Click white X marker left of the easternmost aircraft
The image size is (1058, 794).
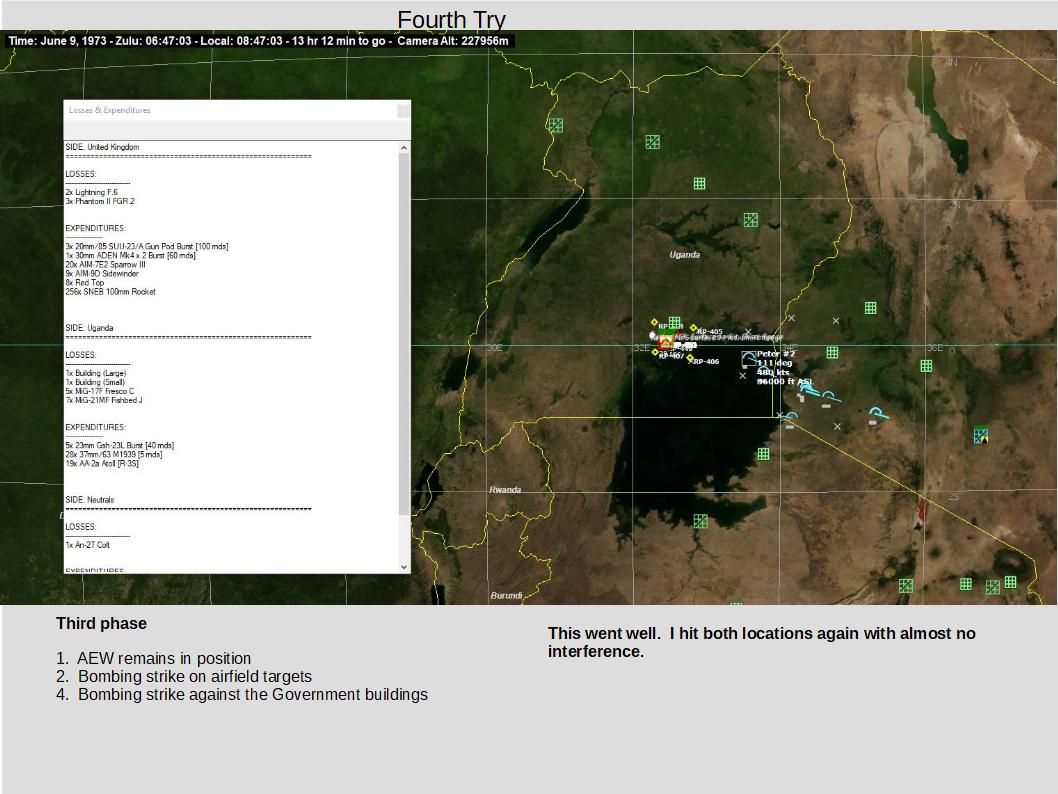click(837, 426)
